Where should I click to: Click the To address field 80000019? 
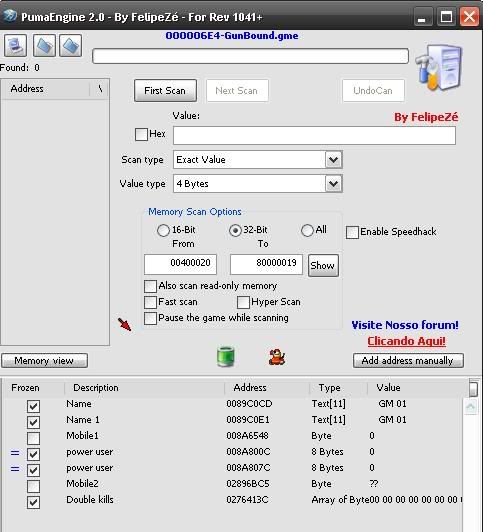tap(266, 264)
